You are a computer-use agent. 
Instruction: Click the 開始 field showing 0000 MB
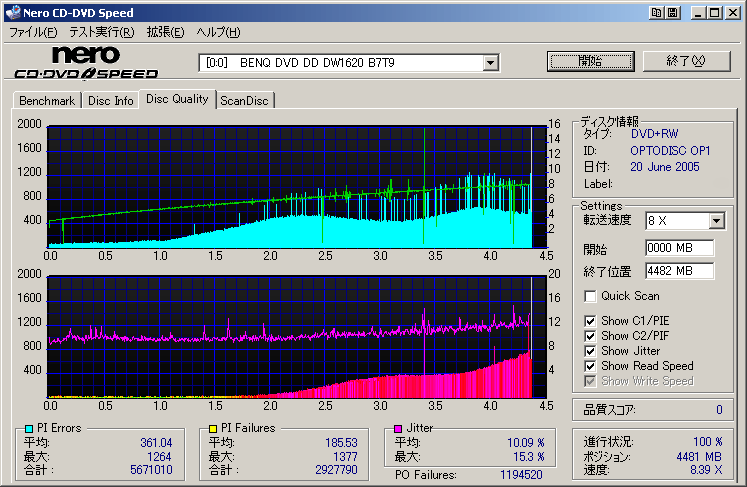680,248
